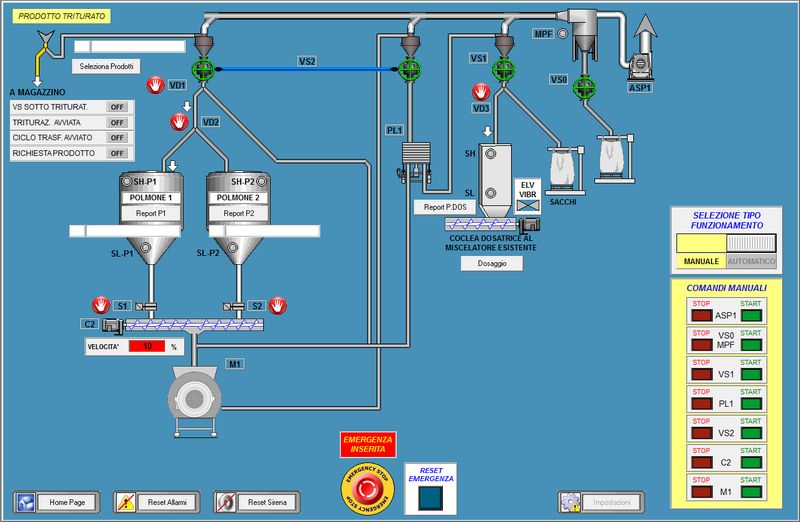Viewport: 800px width, 522px height.
Task: Click the red hand icon beside S2
Action: (276, 304)
